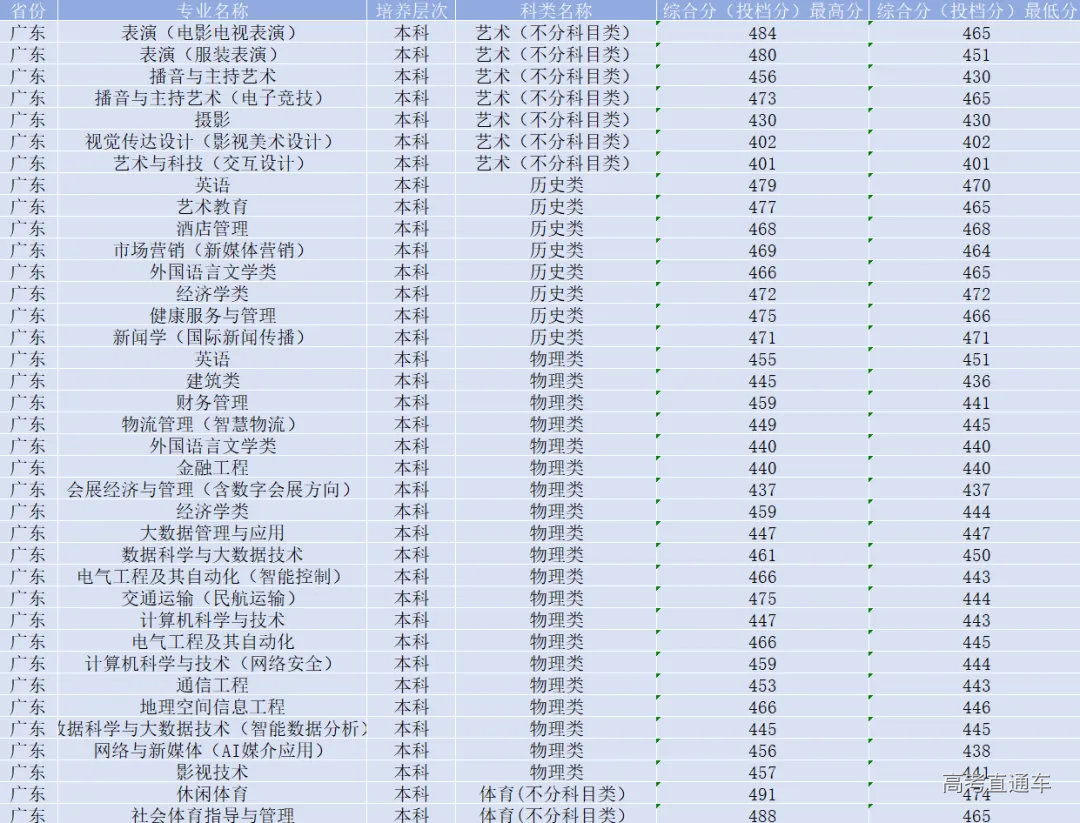The height and width of the screenshot is (823, 1080).
Task: Click the 省份 column header
Action: [28, 11]
